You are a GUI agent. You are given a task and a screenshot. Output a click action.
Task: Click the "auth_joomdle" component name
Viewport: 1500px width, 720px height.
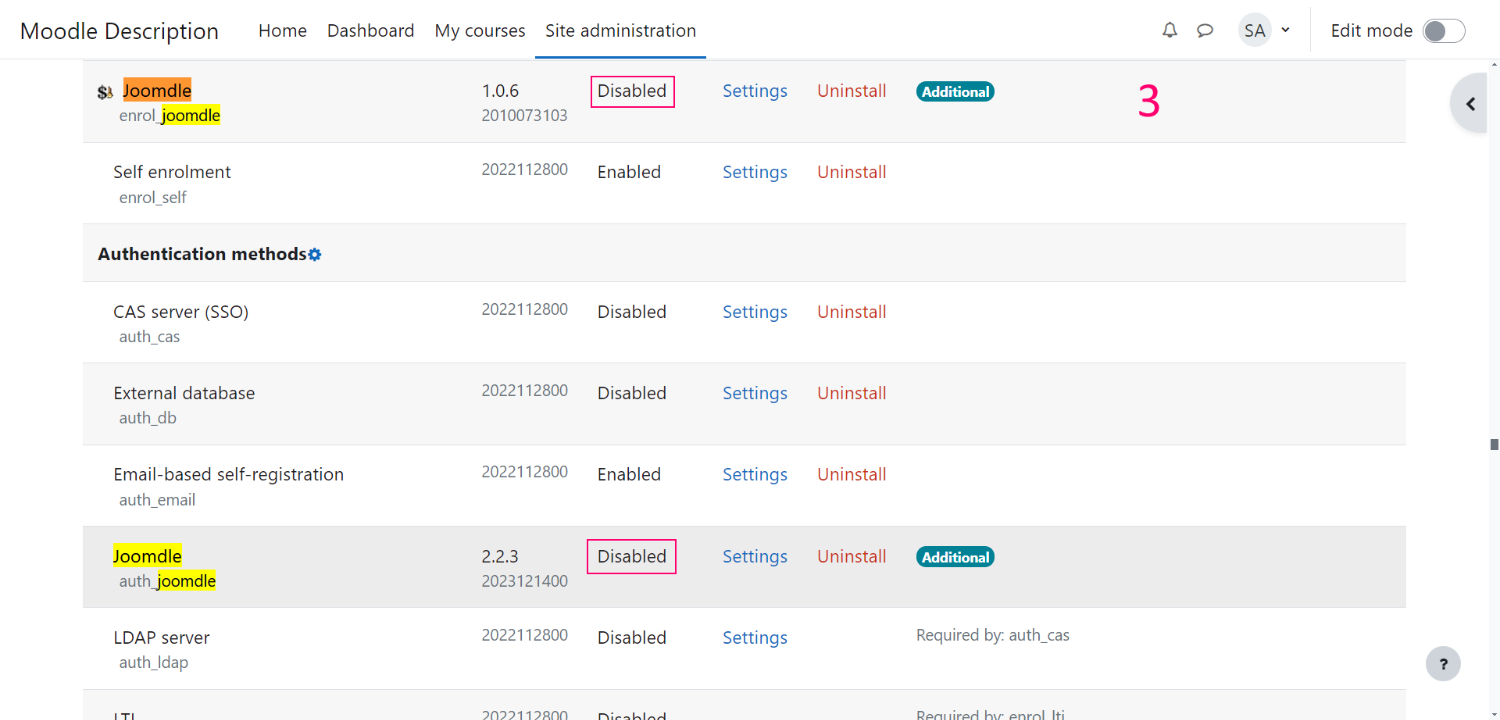(167, 581)
